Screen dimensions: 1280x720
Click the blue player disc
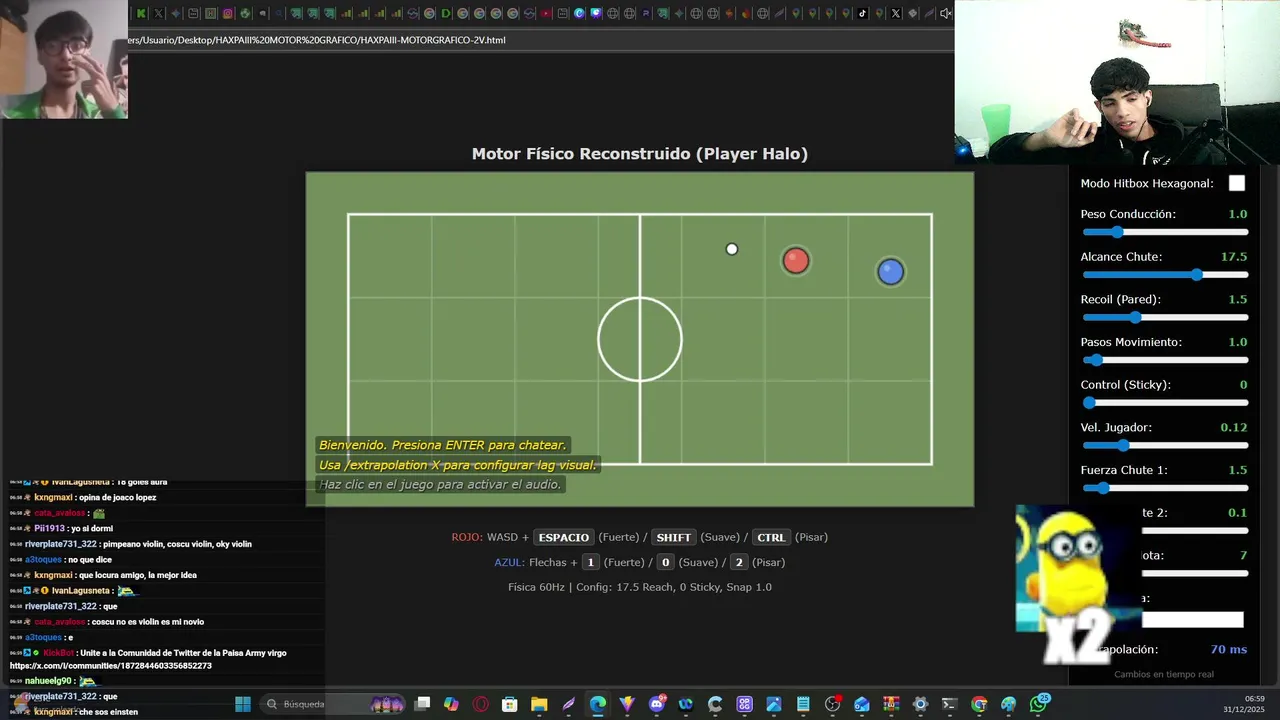tap(891, 272)
